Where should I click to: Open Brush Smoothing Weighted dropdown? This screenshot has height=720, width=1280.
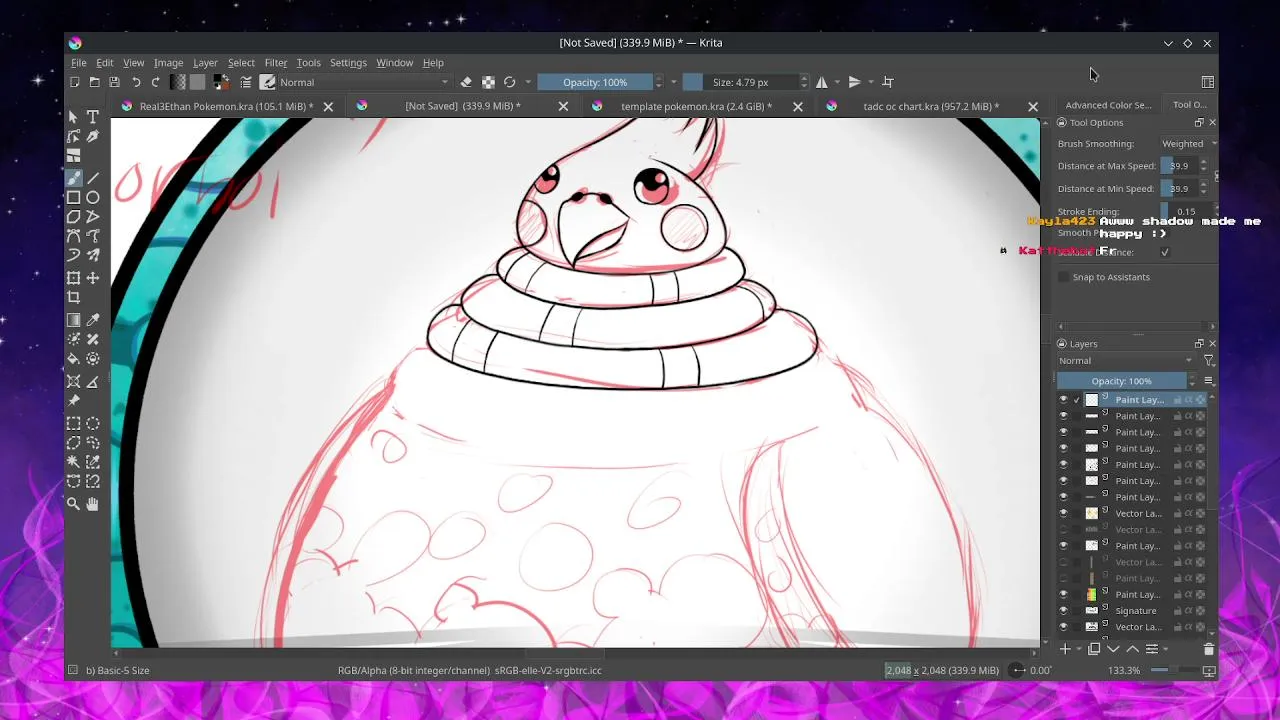pos(1187,144)
